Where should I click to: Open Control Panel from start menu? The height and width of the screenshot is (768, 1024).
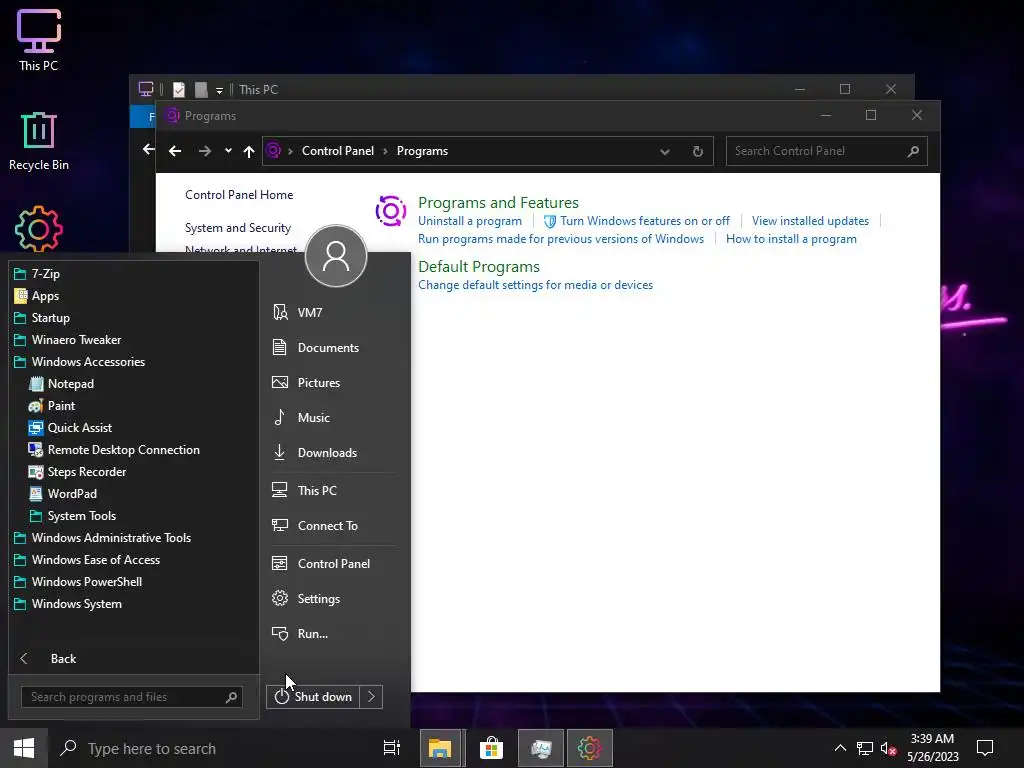pos(321,564)
